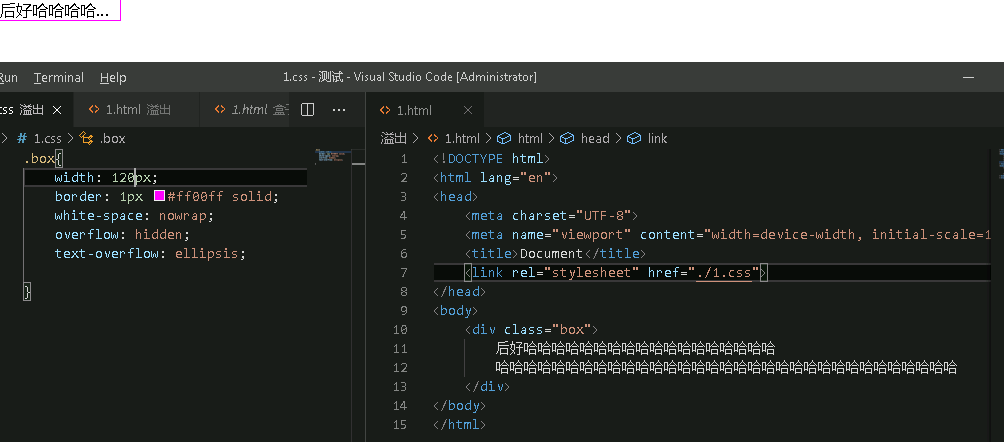The width and height of the screenshot is (1004, 442).
Task: Click the closing </body> tag
Action: (459, 405)
